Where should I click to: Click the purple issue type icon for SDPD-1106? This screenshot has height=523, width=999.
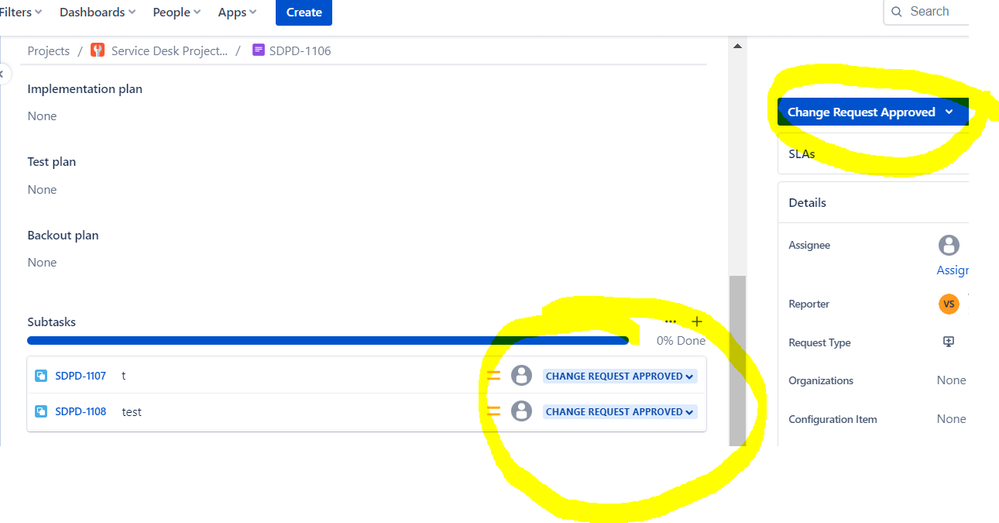coord(258,50)
